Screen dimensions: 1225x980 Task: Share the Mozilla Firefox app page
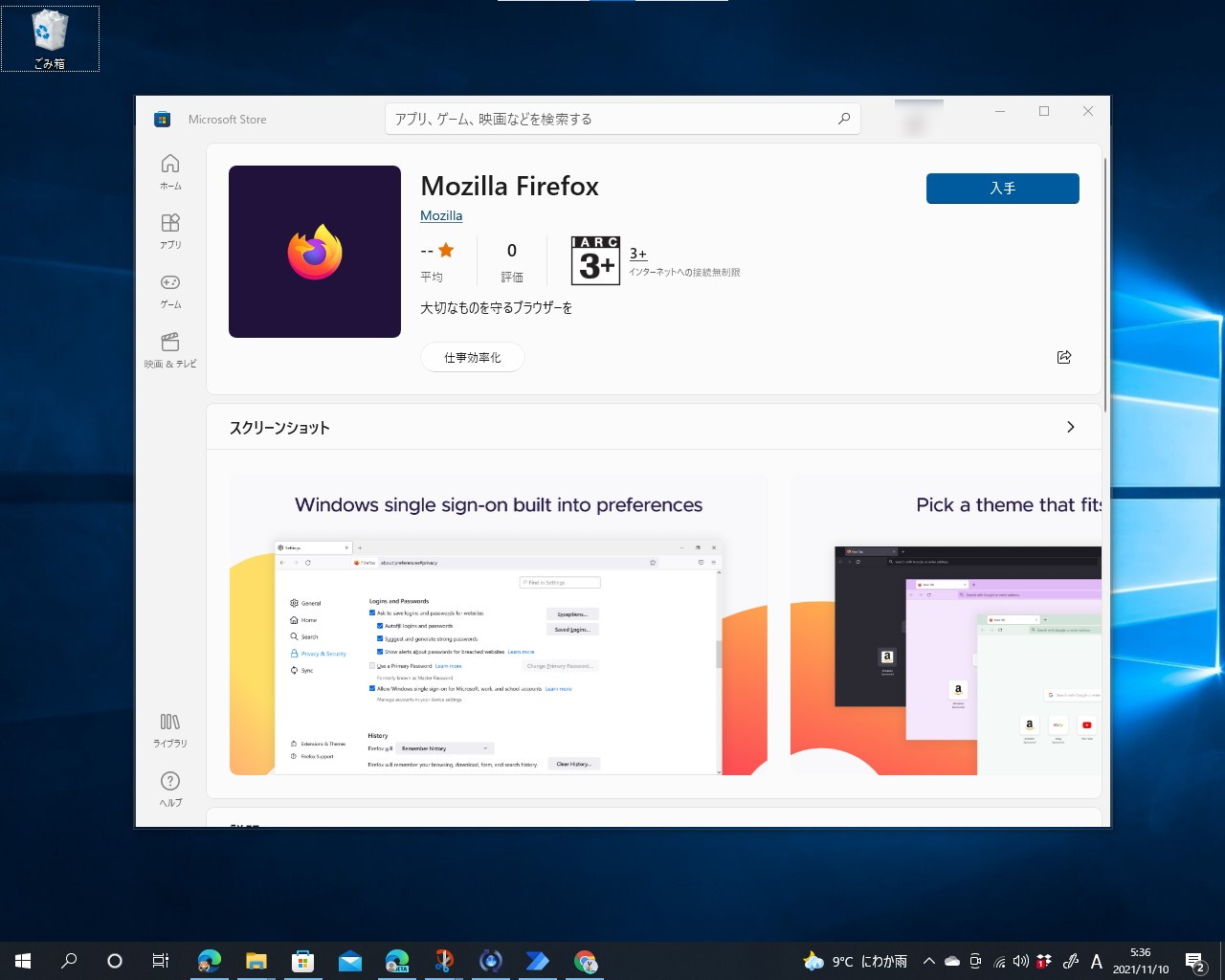coord(1063,356)
